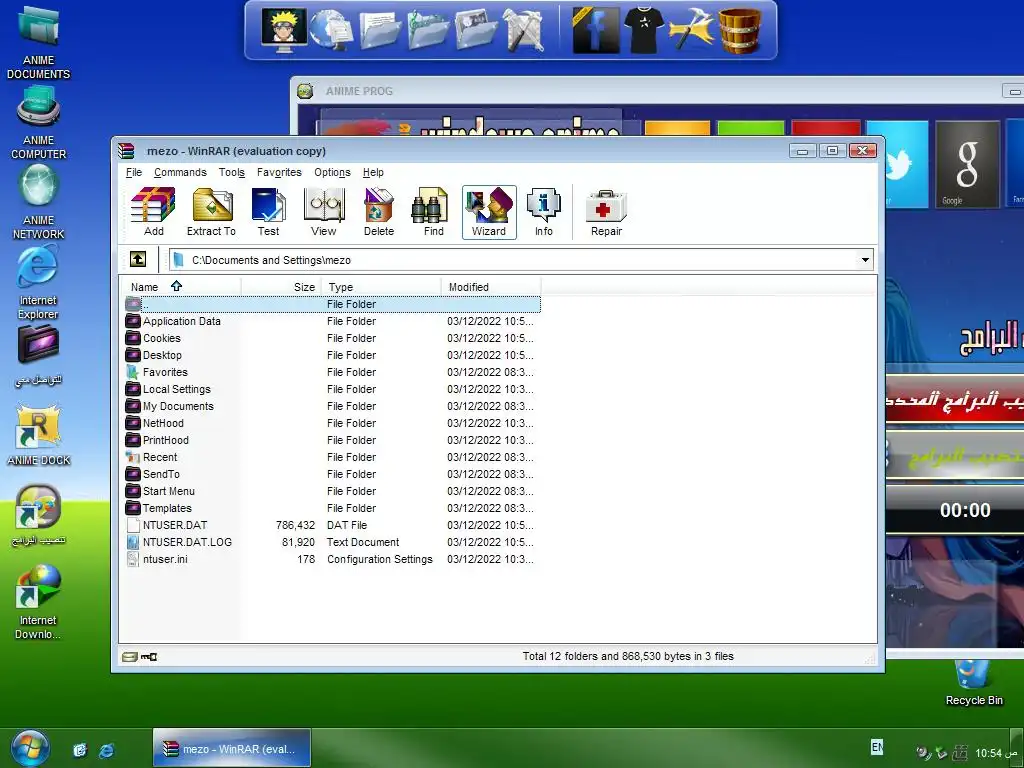Open ANIME COMPUTER desktop icon

click(39, 124)
